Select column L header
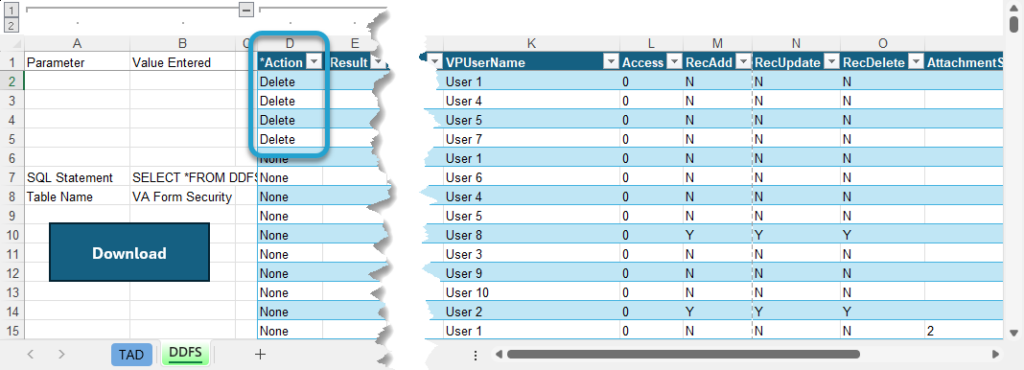 coord(651,44)
